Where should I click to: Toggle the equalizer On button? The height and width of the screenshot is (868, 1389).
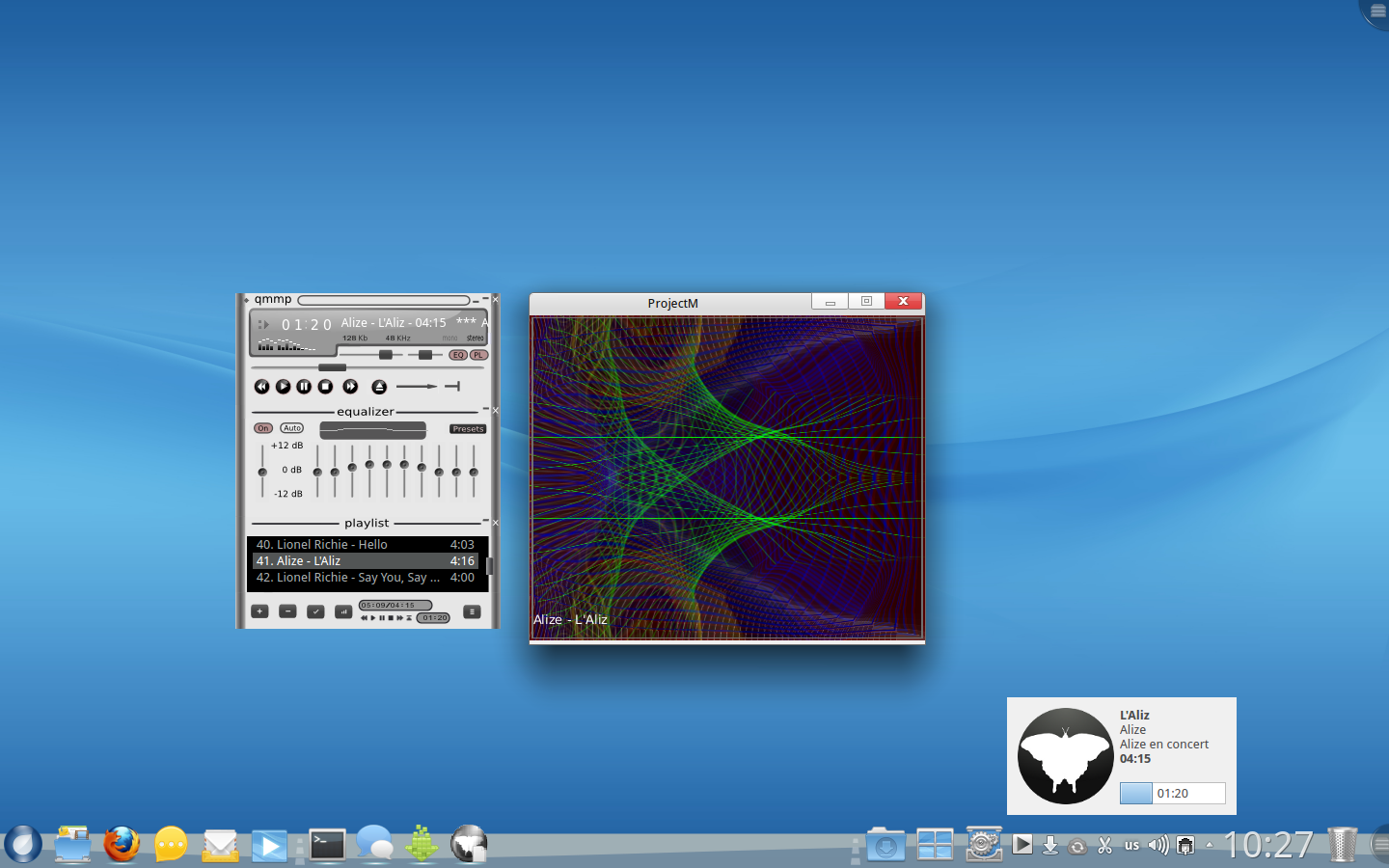click(x=263, y=428)
